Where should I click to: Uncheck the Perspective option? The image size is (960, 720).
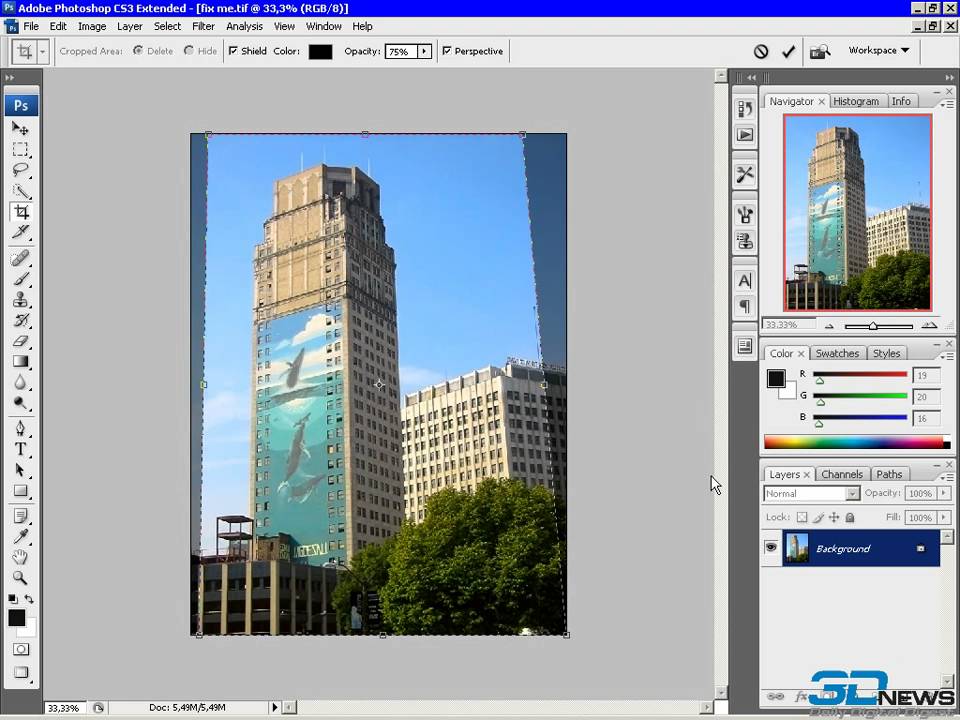pos(447,51)
